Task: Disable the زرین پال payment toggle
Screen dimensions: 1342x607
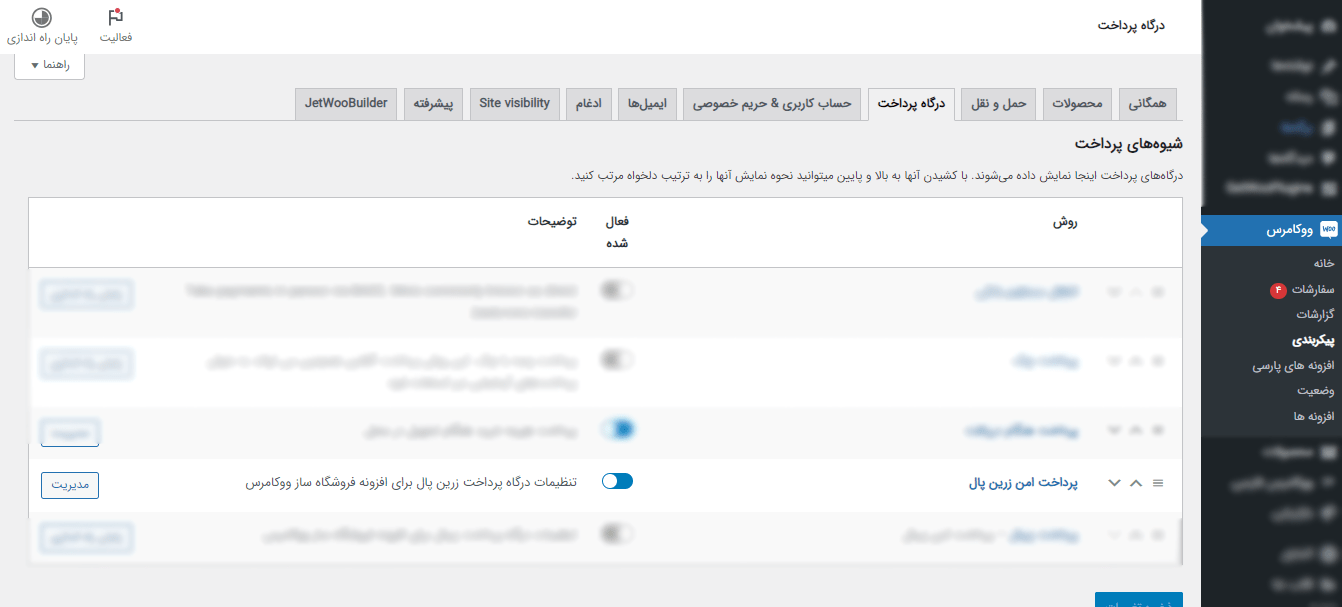Action: coord(617,480)
